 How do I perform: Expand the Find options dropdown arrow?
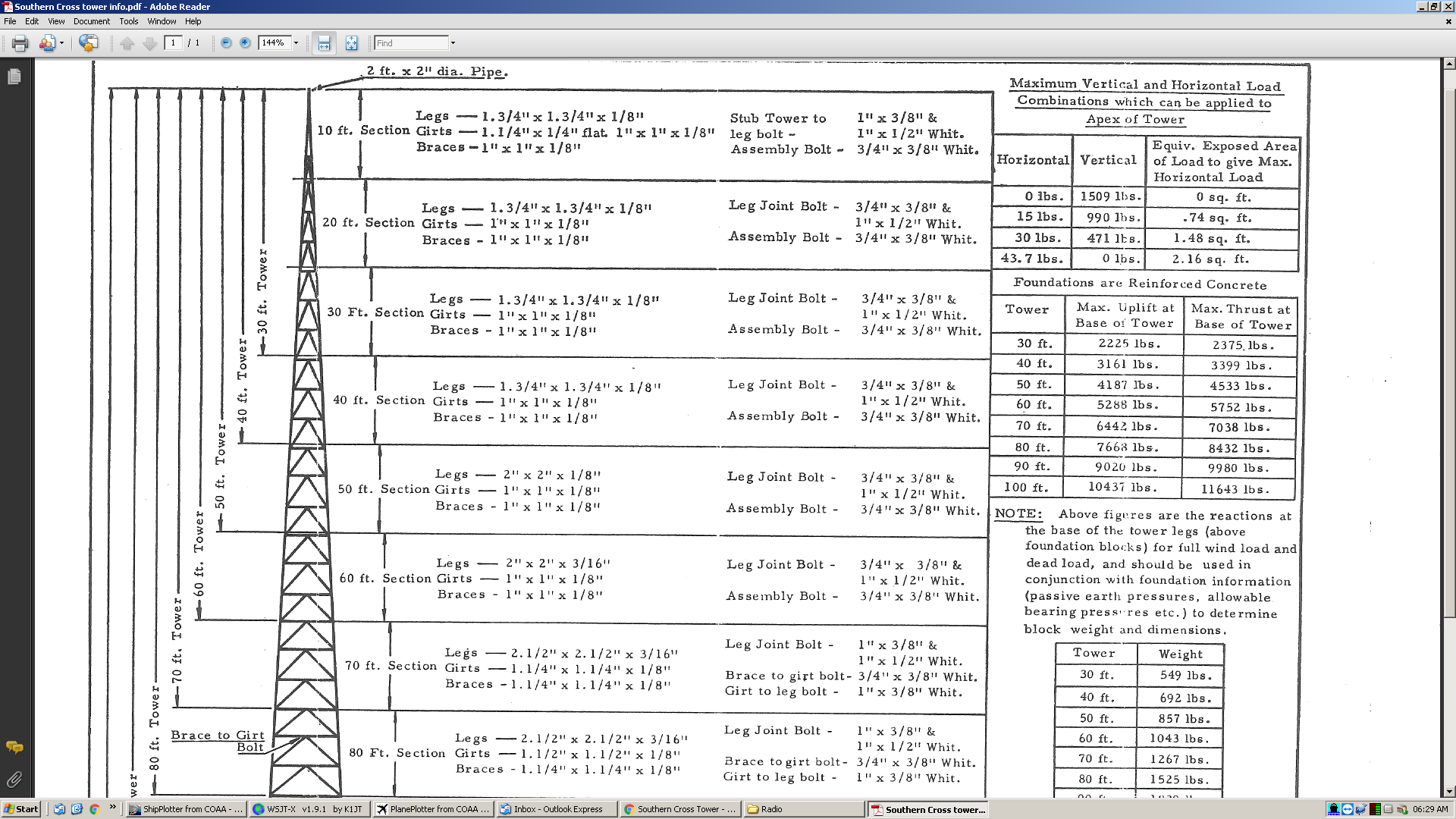(453, 43)
